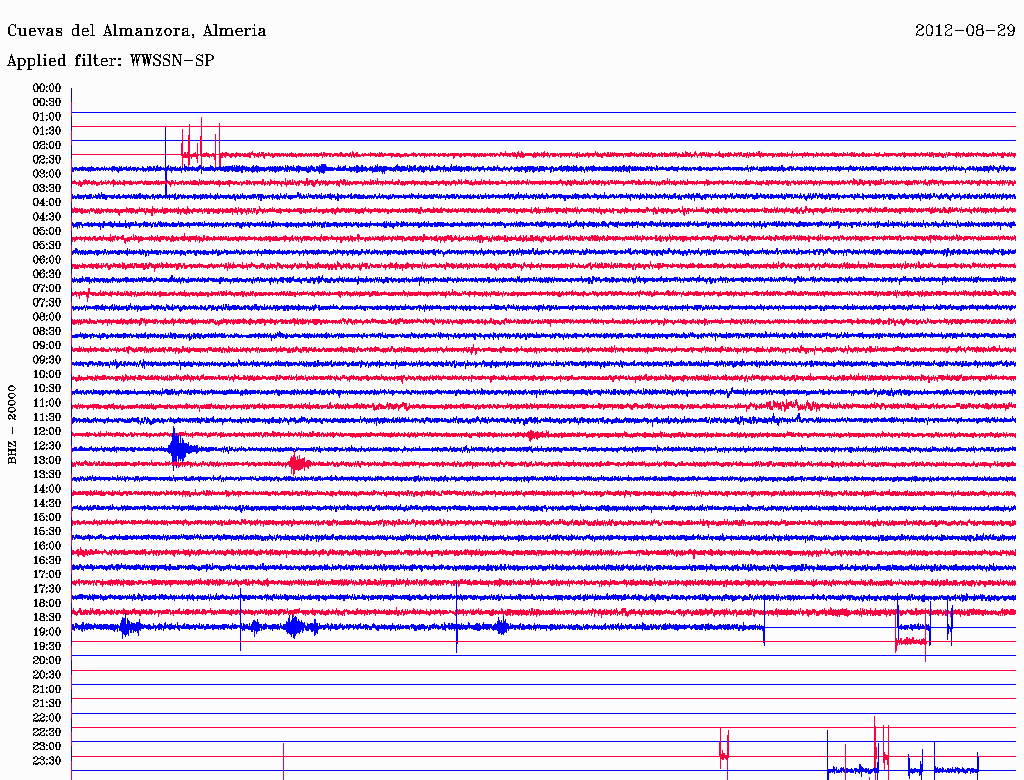Click the station title 'Cuevas del Almanzora, Almeria'
The image size is (1024, 780).
pos(136,31)
